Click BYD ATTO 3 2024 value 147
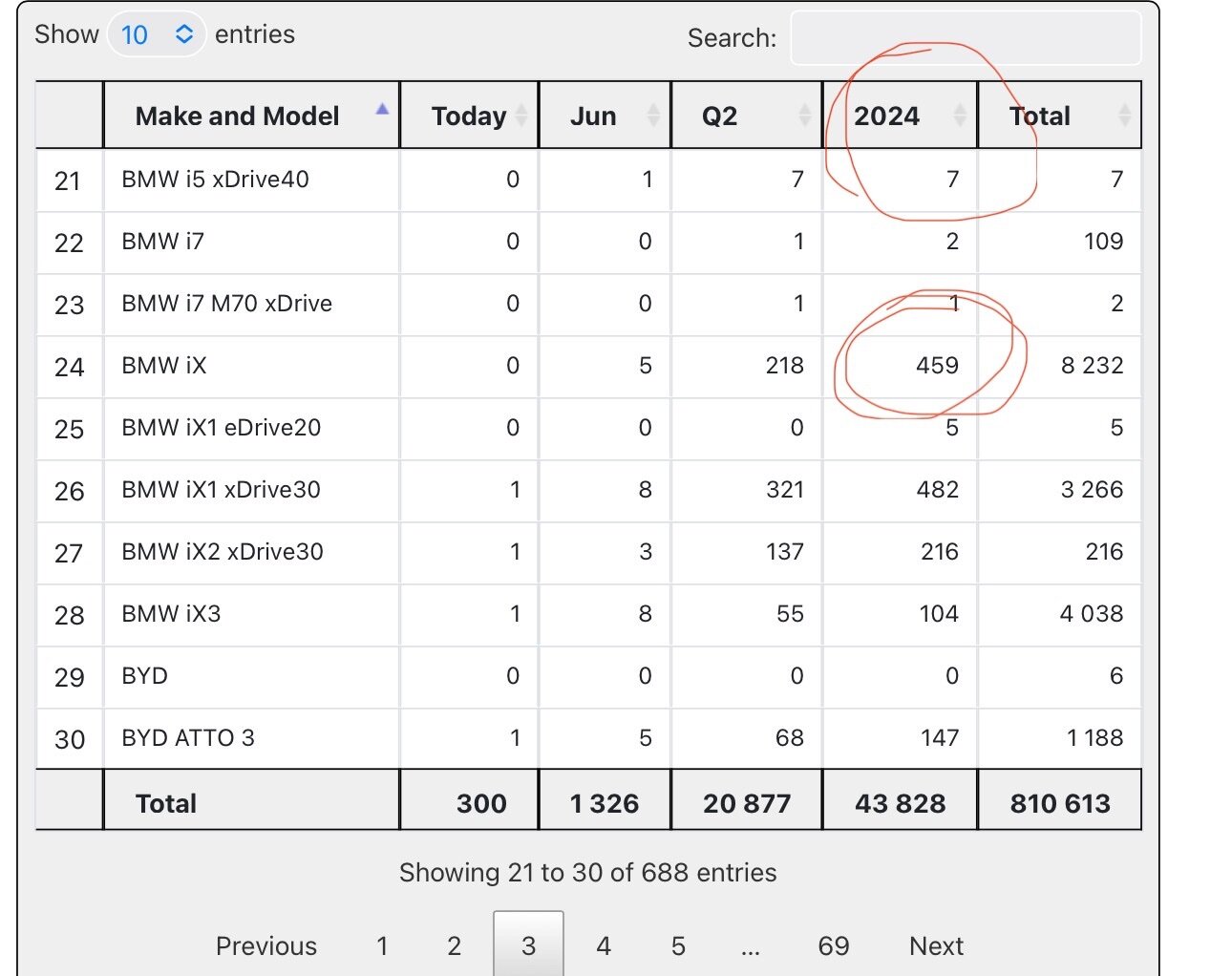The image size is (1232, 976). 940,738
